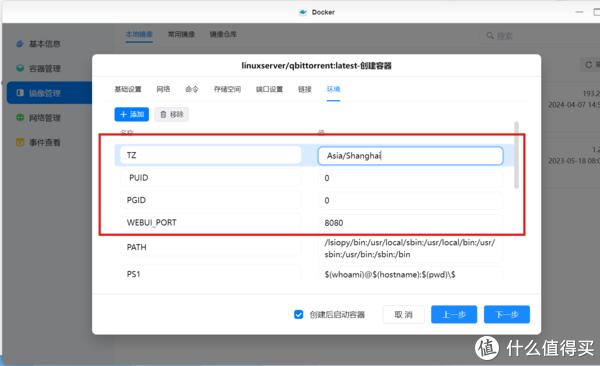
Task: Open the 本地镜像 tab in Docker window
Action: click(139, 34)
